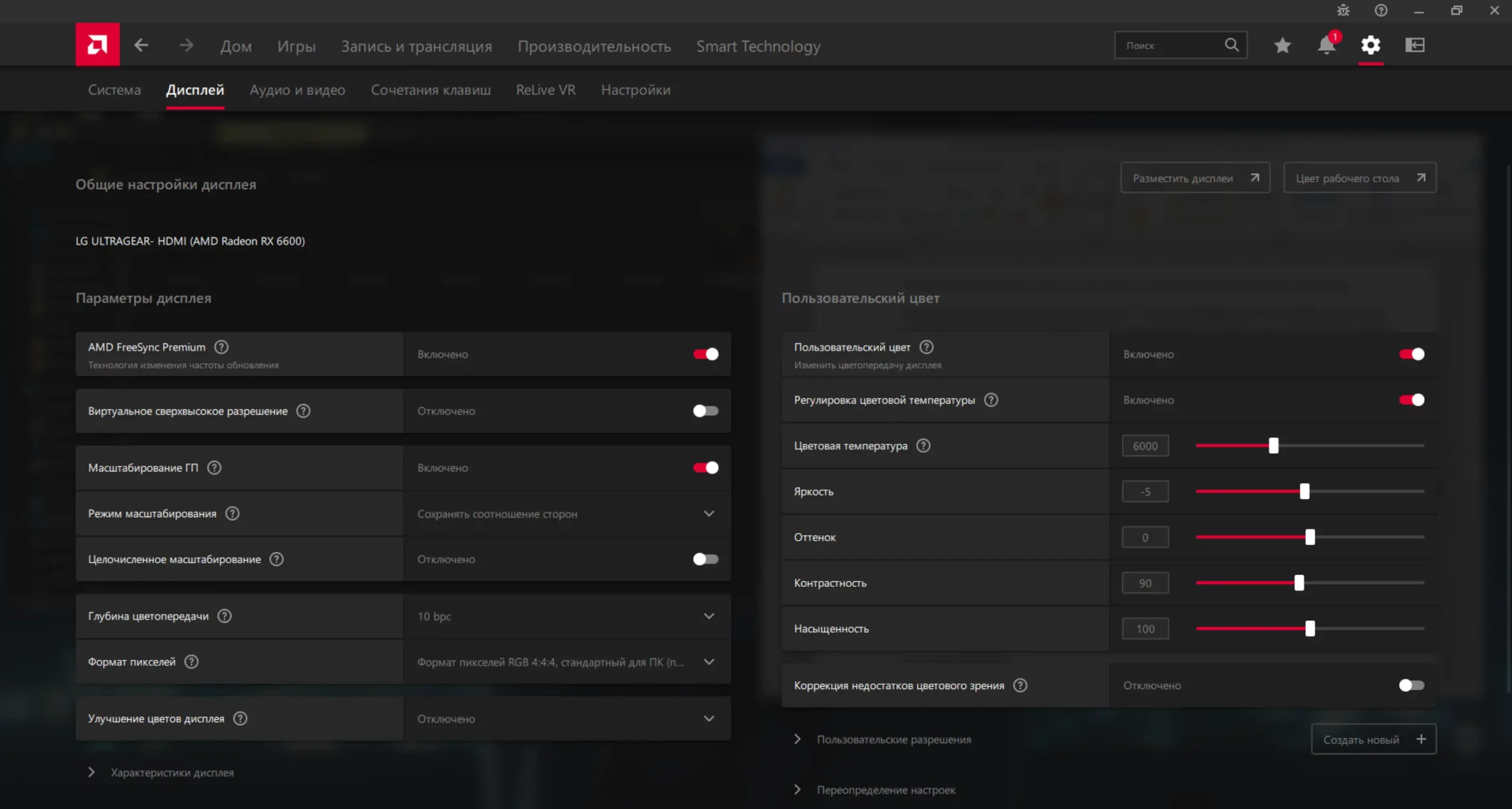Click help icon next to AMD FreeSync Premium
The image size is (1512, 809).
click(221, 347)
